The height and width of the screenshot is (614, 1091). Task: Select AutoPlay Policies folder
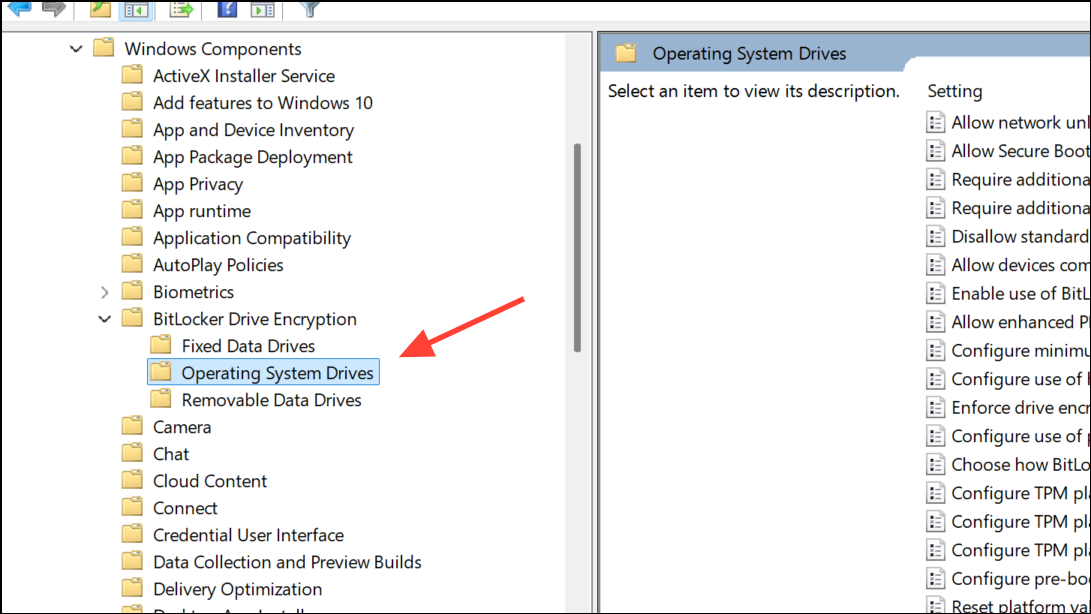pyautogui.click(x=203, y=265)
